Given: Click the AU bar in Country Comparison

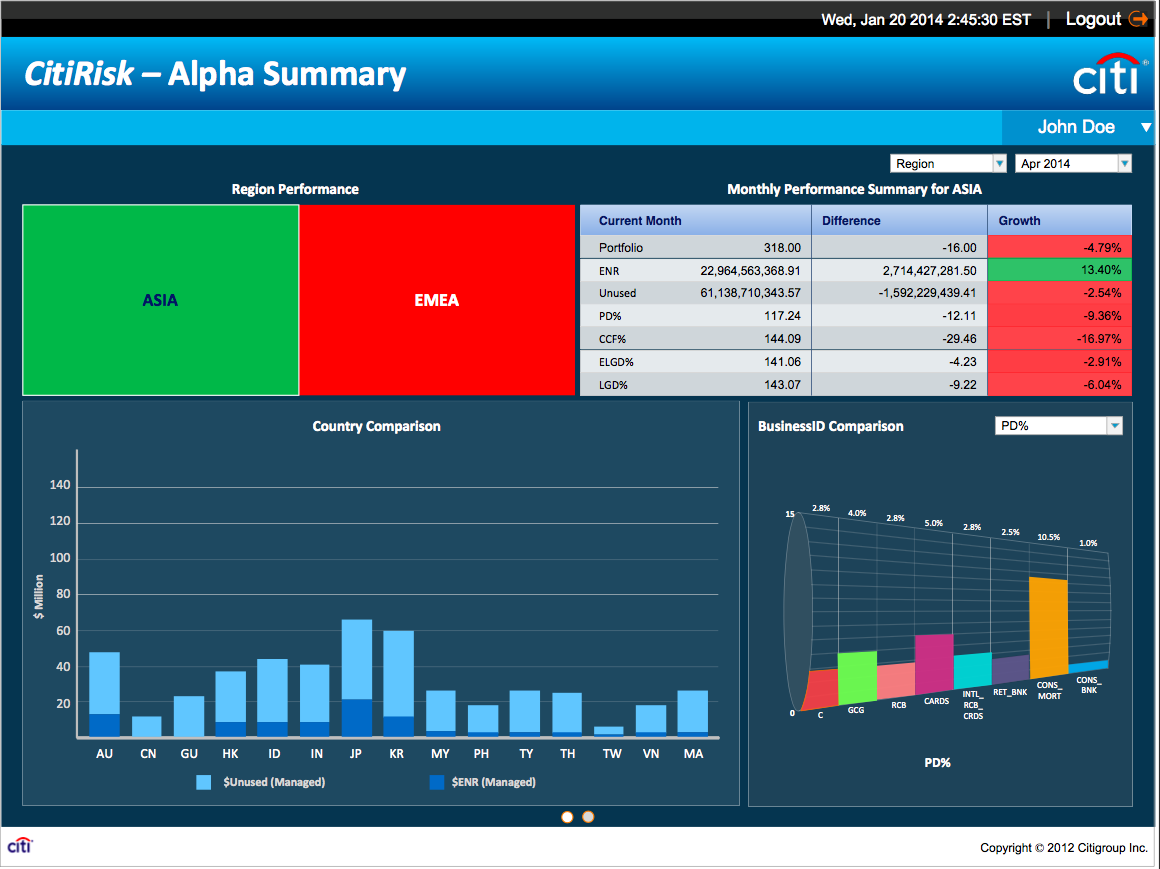Looking at the screenshot, I should [104, 694].
